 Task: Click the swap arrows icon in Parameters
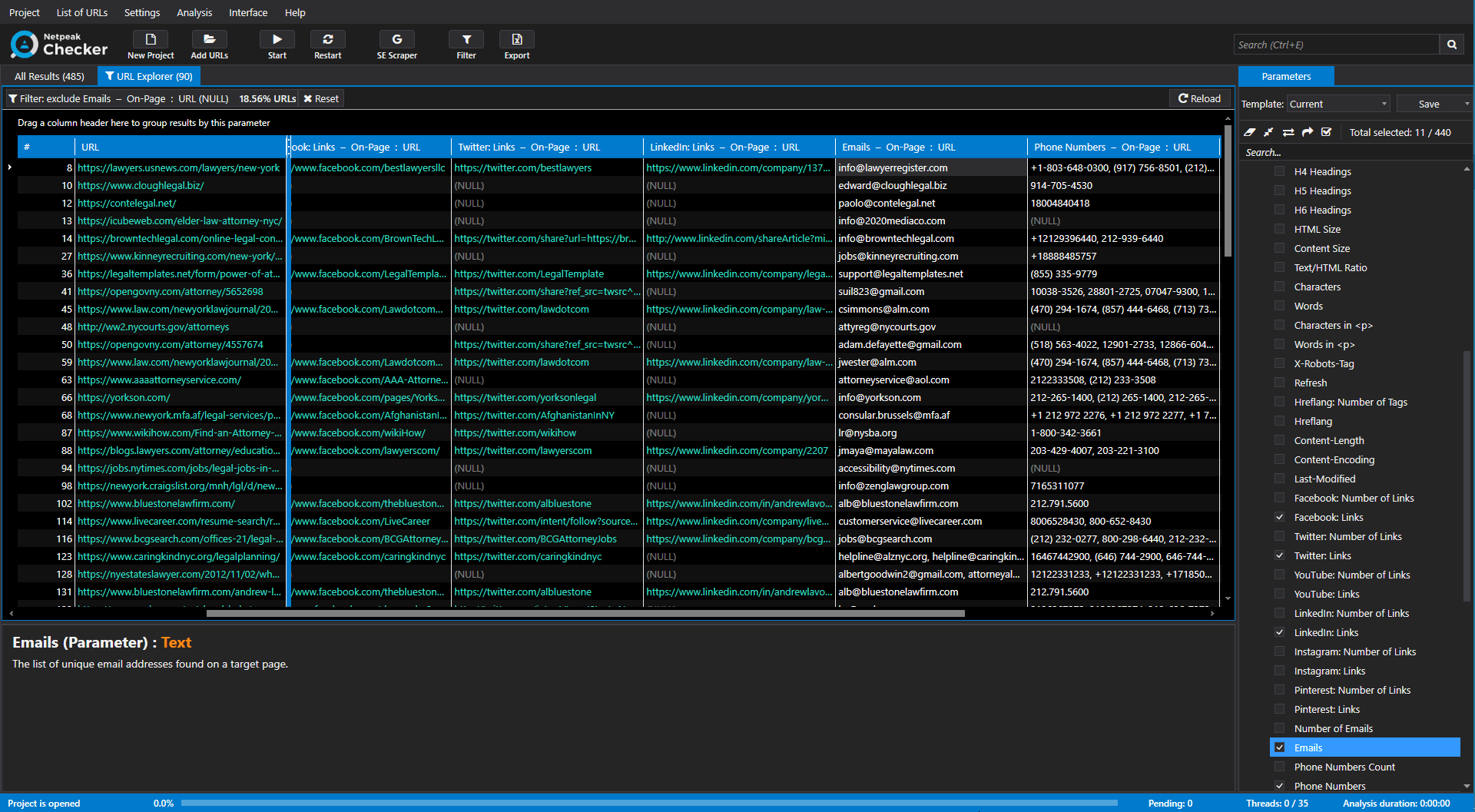click(x=1288, y=132)
